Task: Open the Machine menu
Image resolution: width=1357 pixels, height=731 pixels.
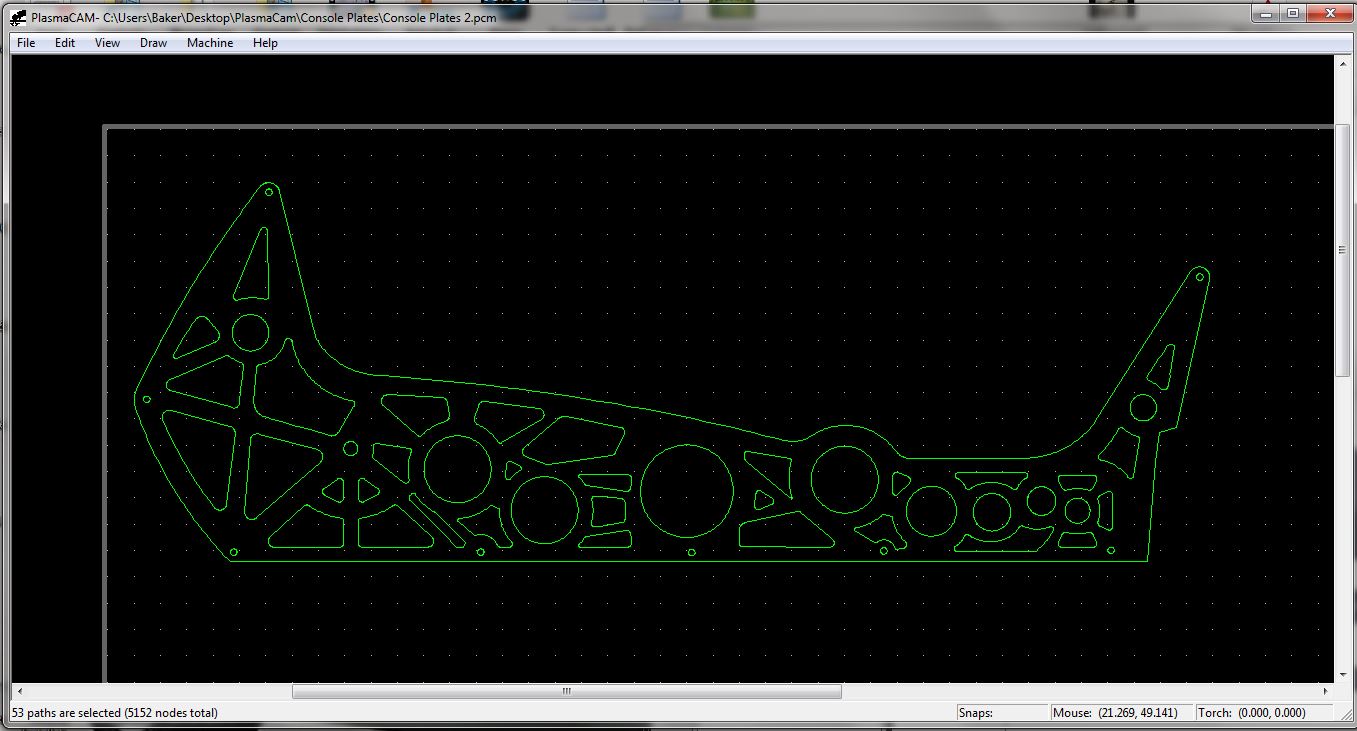Action: (210, 43)
